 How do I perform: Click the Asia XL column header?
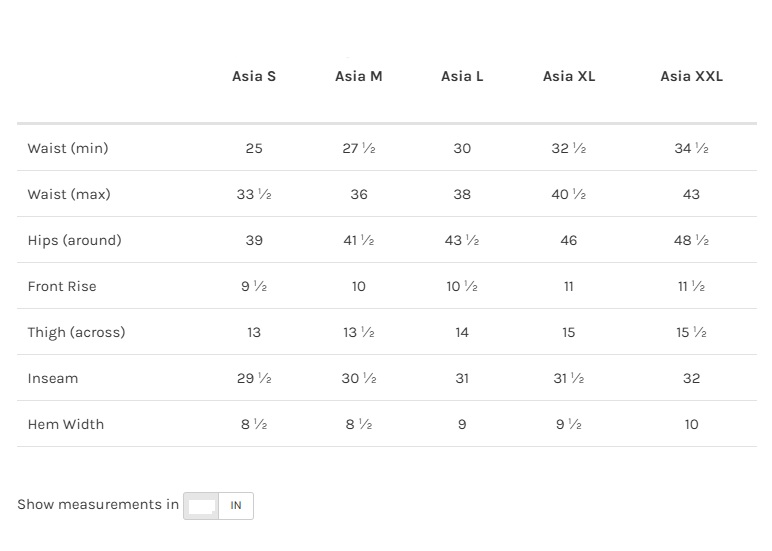(569, 76)
